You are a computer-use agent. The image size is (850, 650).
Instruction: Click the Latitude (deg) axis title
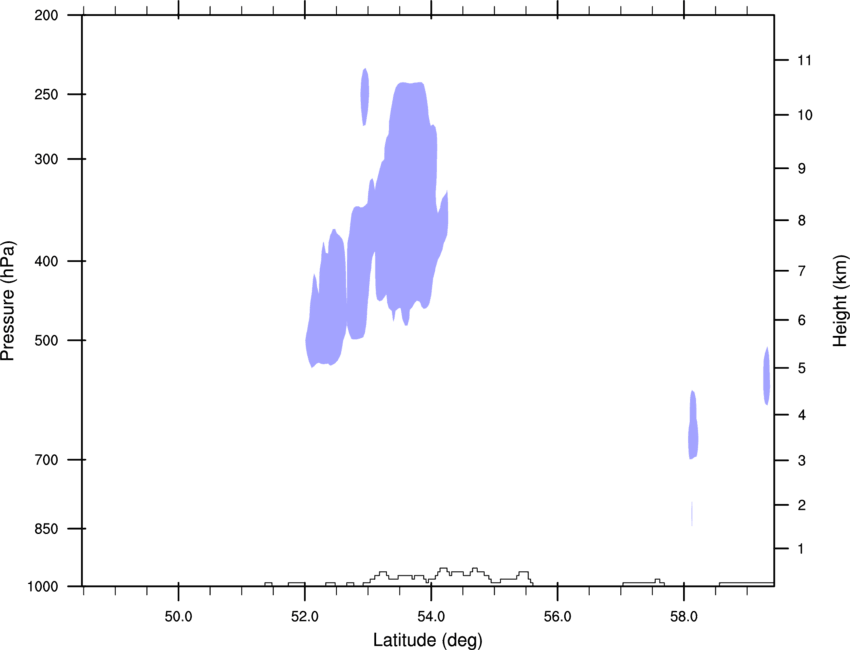(428, 640)
